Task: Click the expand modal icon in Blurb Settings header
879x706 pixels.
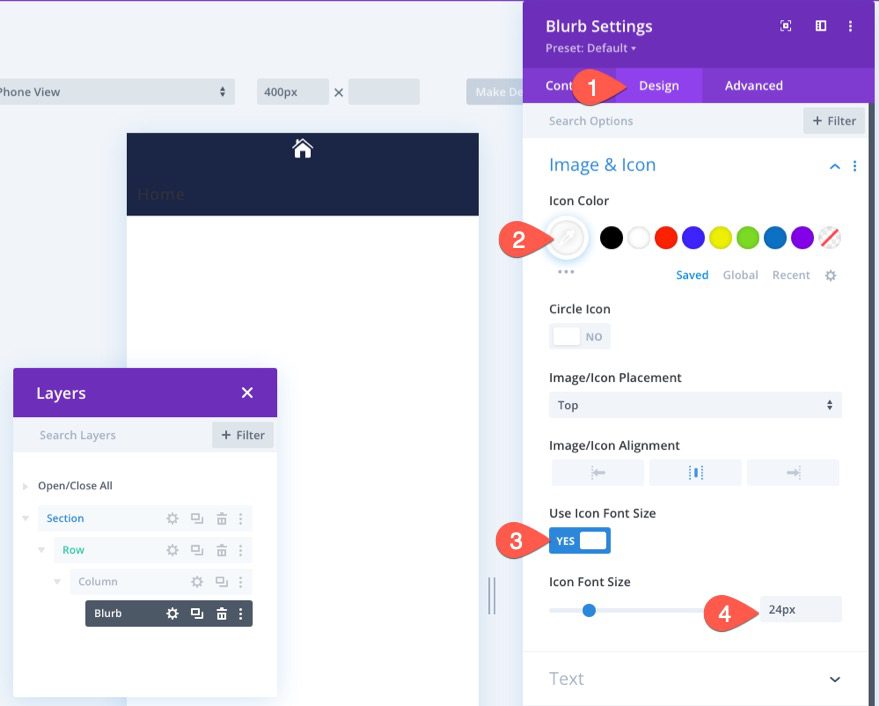Action: [786, 25]
